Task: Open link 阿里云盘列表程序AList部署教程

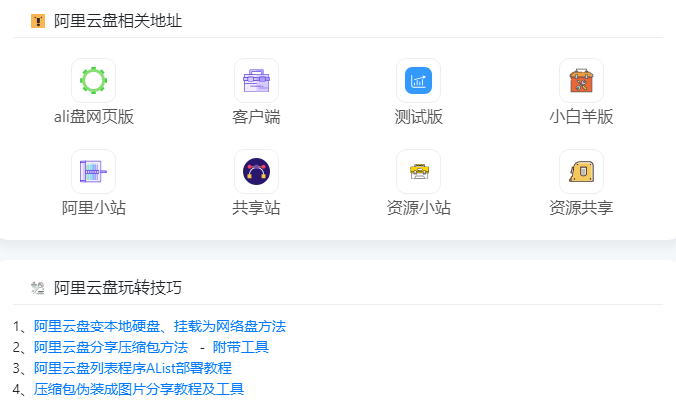Action: pos(133,368)
